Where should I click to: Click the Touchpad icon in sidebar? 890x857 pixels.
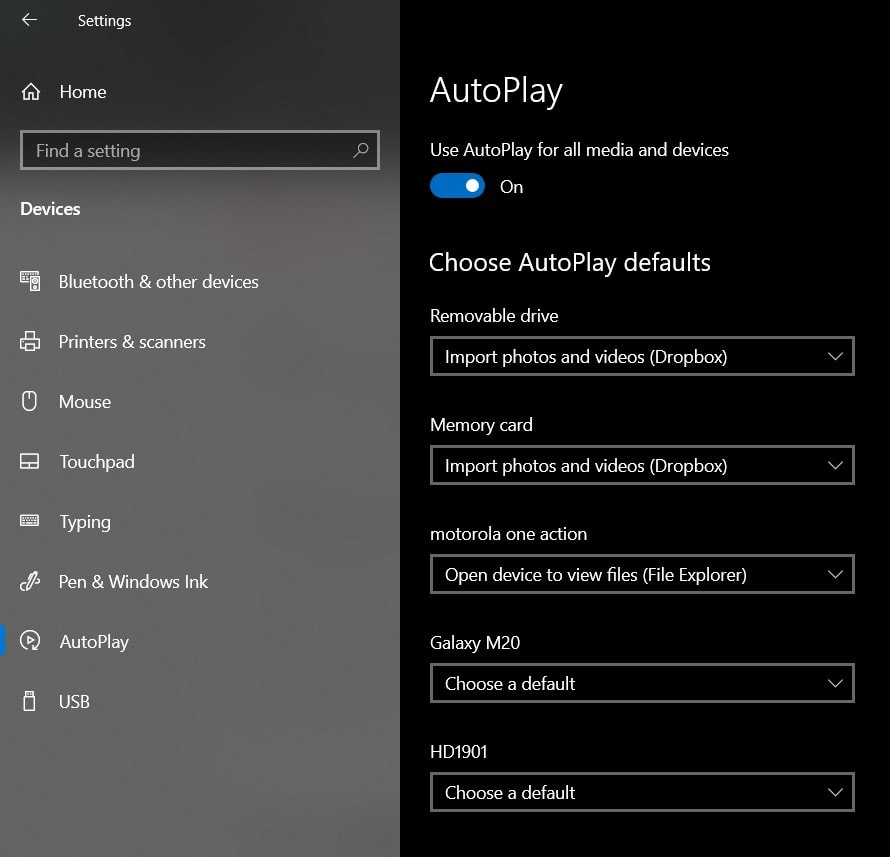(30, 461)
